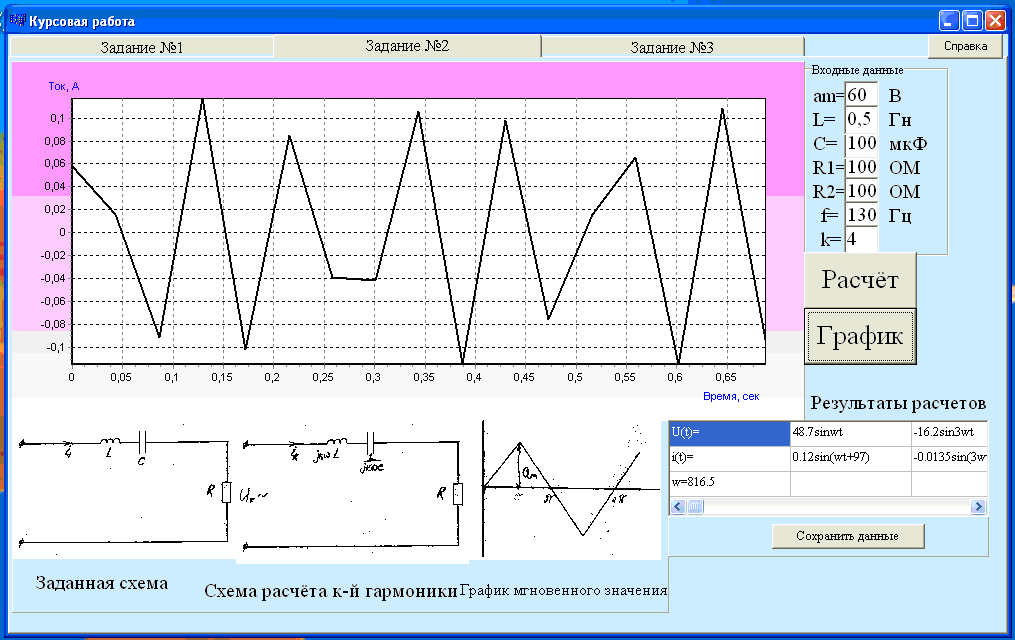This screenshot has width=1015, height=640.
Task: Edit the f frequency input field
Action: (x=862, y=215)
